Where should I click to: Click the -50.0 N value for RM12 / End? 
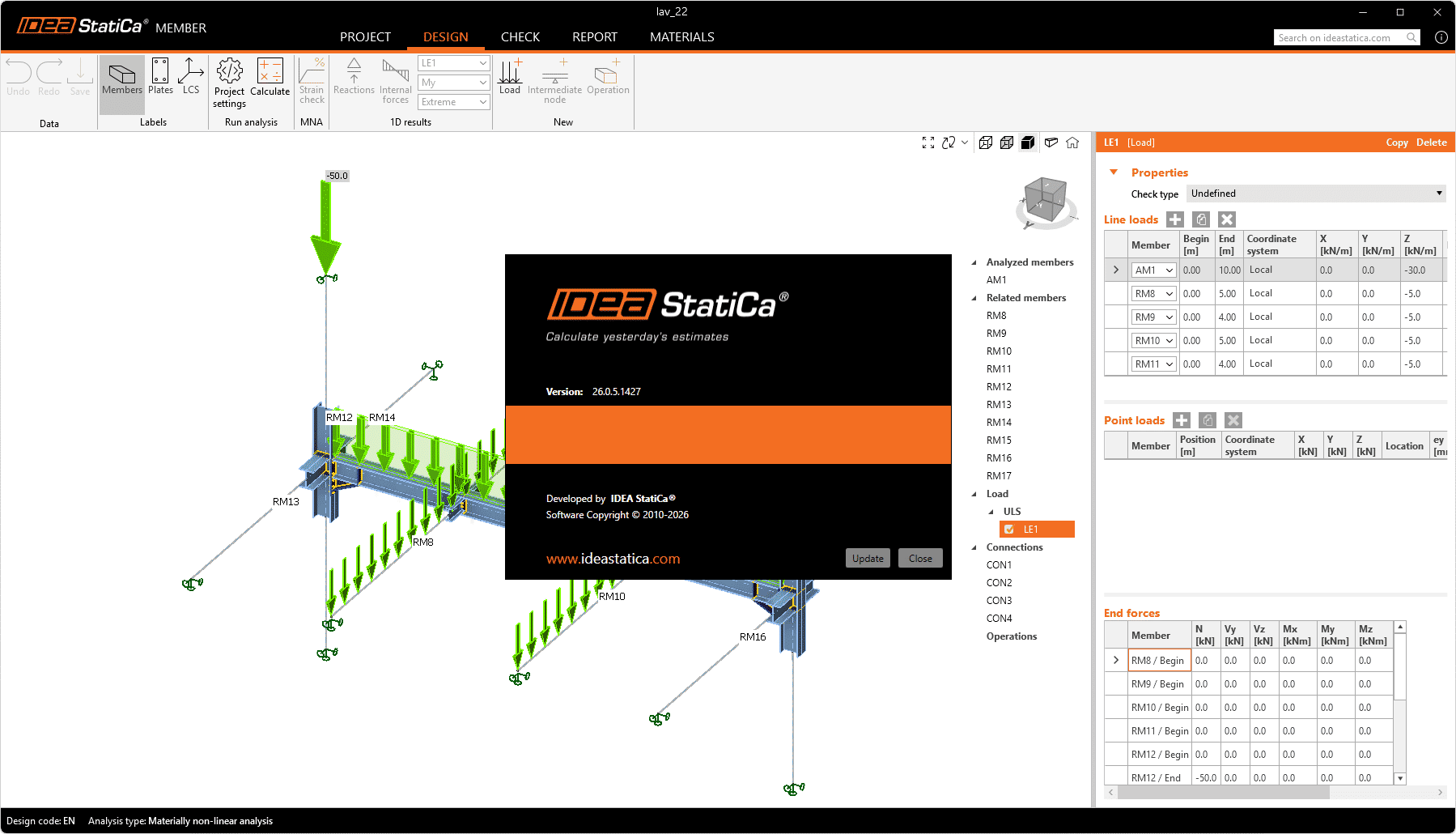tap(1206, 777)
